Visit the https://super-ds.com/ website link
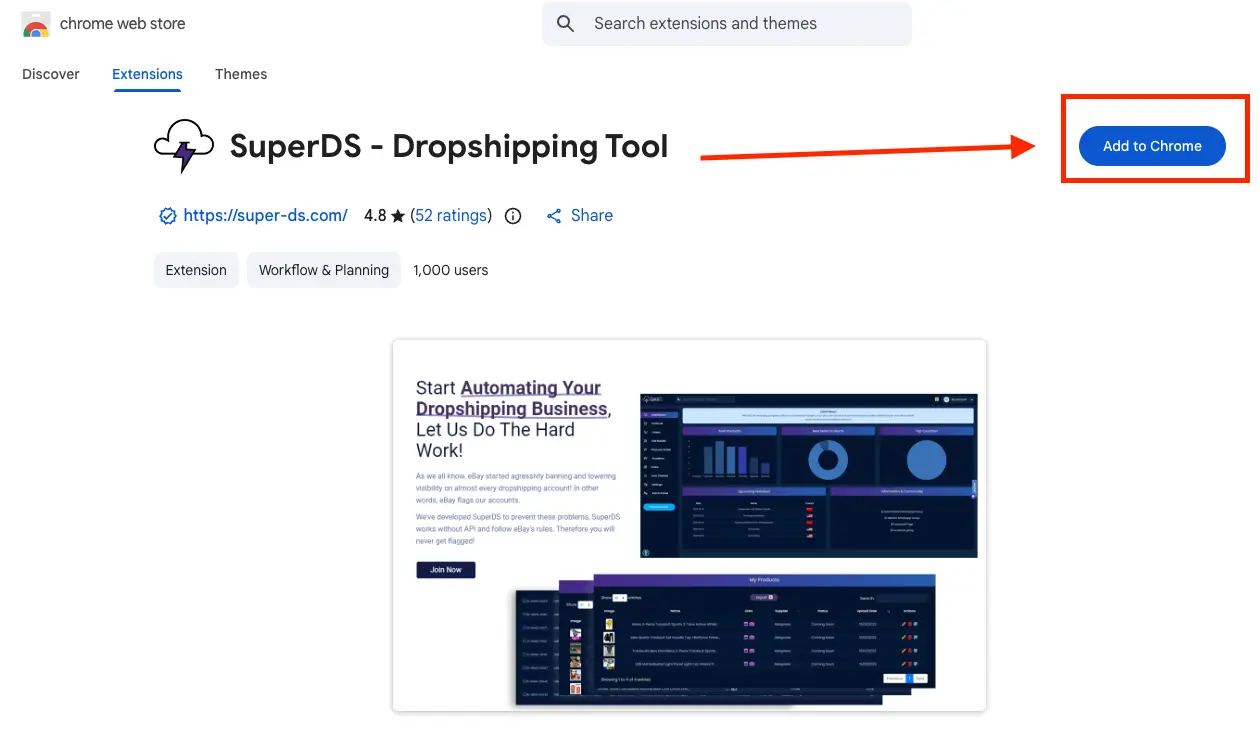The image size is (1260, 740). pyautogui.click(x=265, y=215)
